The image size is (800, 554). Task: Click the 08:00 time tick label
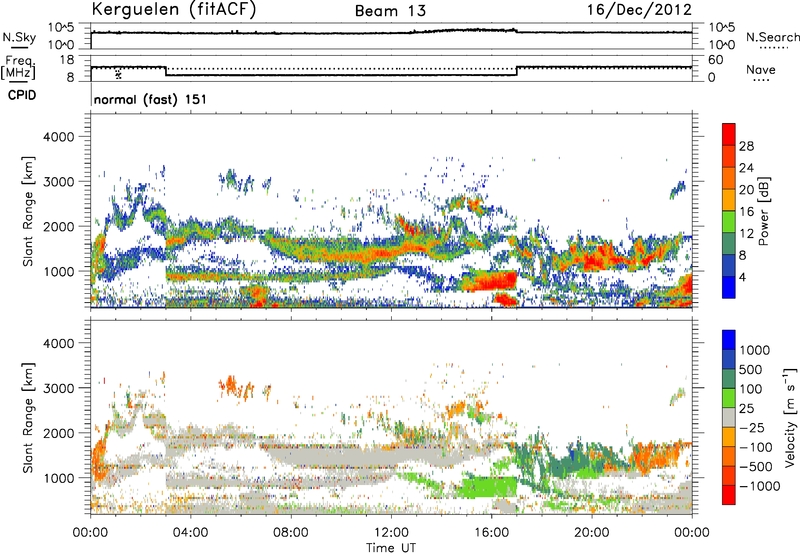290,533
